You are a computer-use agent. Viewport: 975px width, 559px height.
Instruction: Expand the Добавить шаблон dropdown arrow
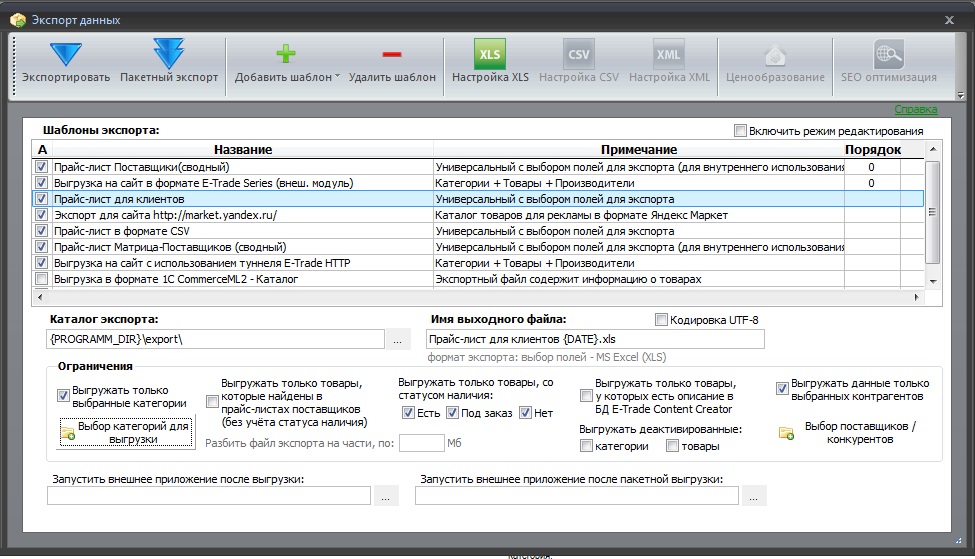(x=338, y=76)
